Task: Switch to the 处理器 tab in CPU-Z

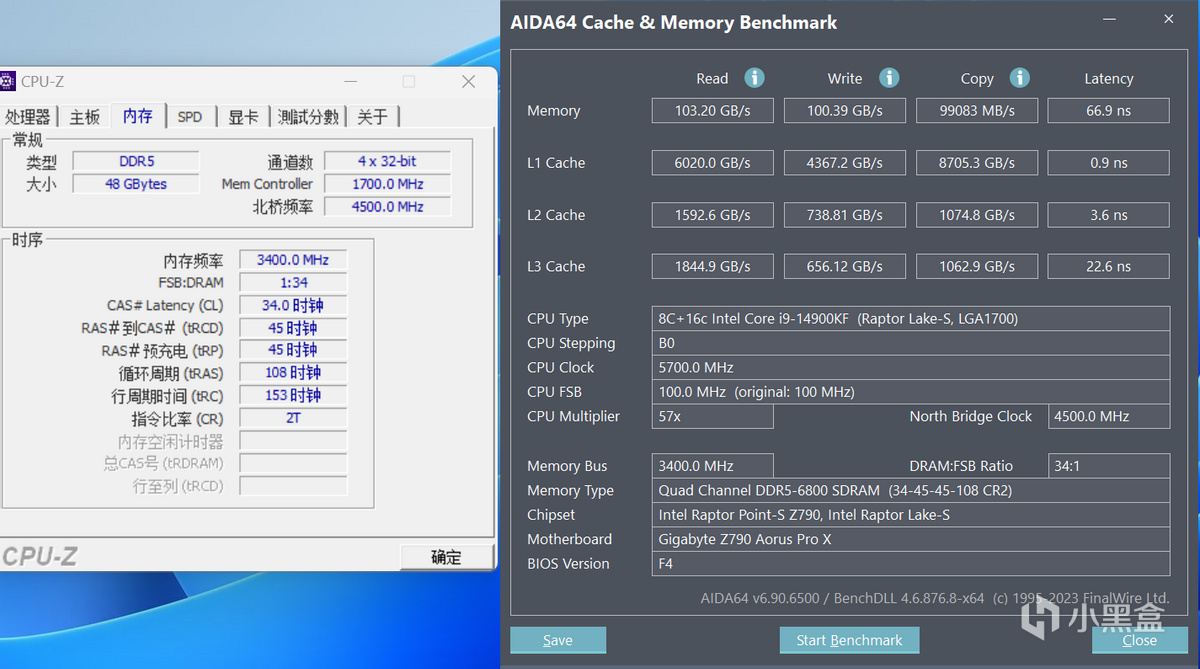Action: tap(27, 117)
